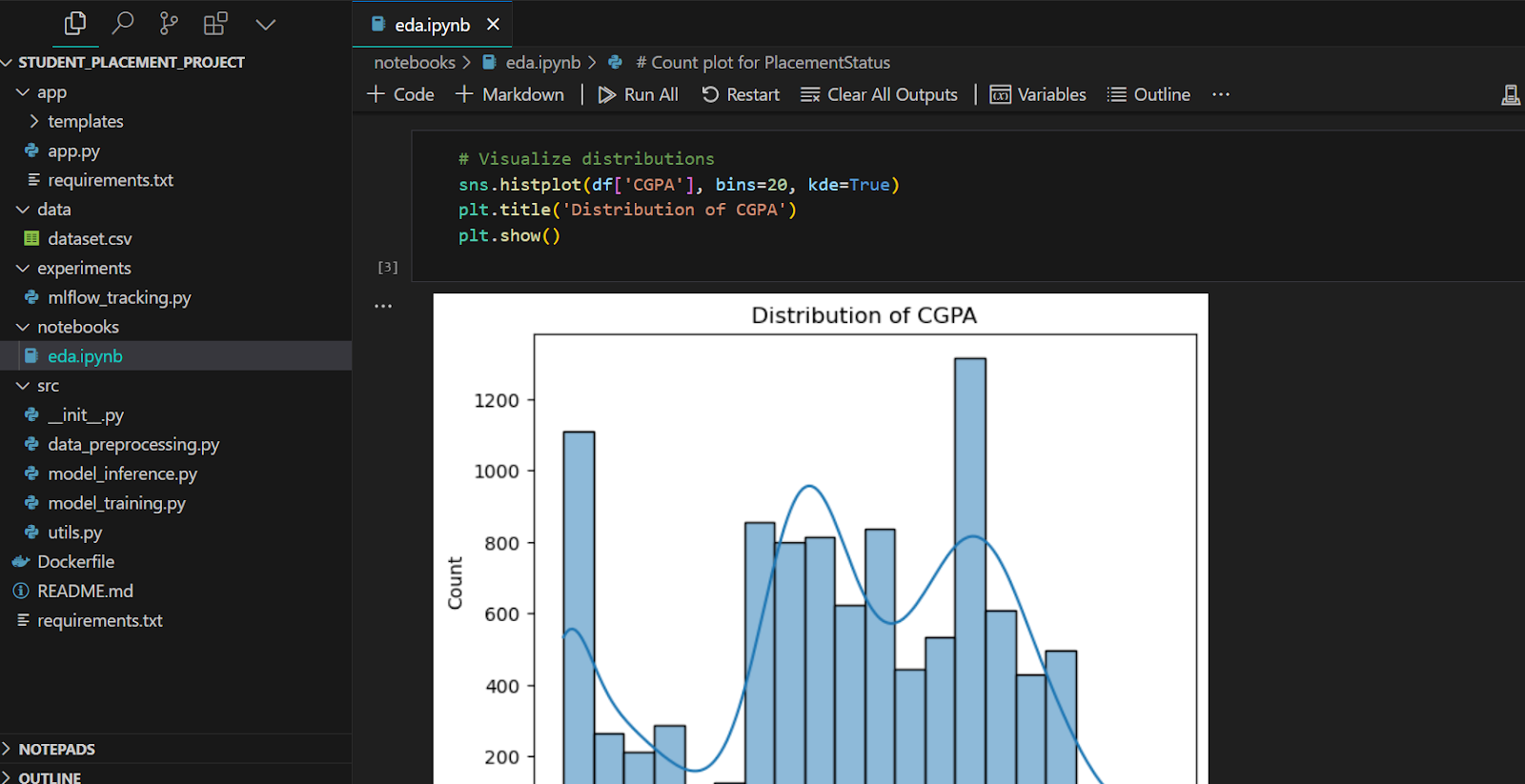Open dataset.csv file
Image resolution: width=1525 pixels, height=784 pixels.
pos(176,239)
